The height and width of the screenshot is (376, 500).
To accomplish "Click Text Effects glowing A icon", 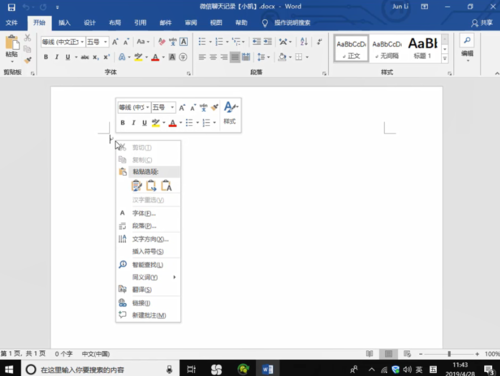I will point(122,57).
